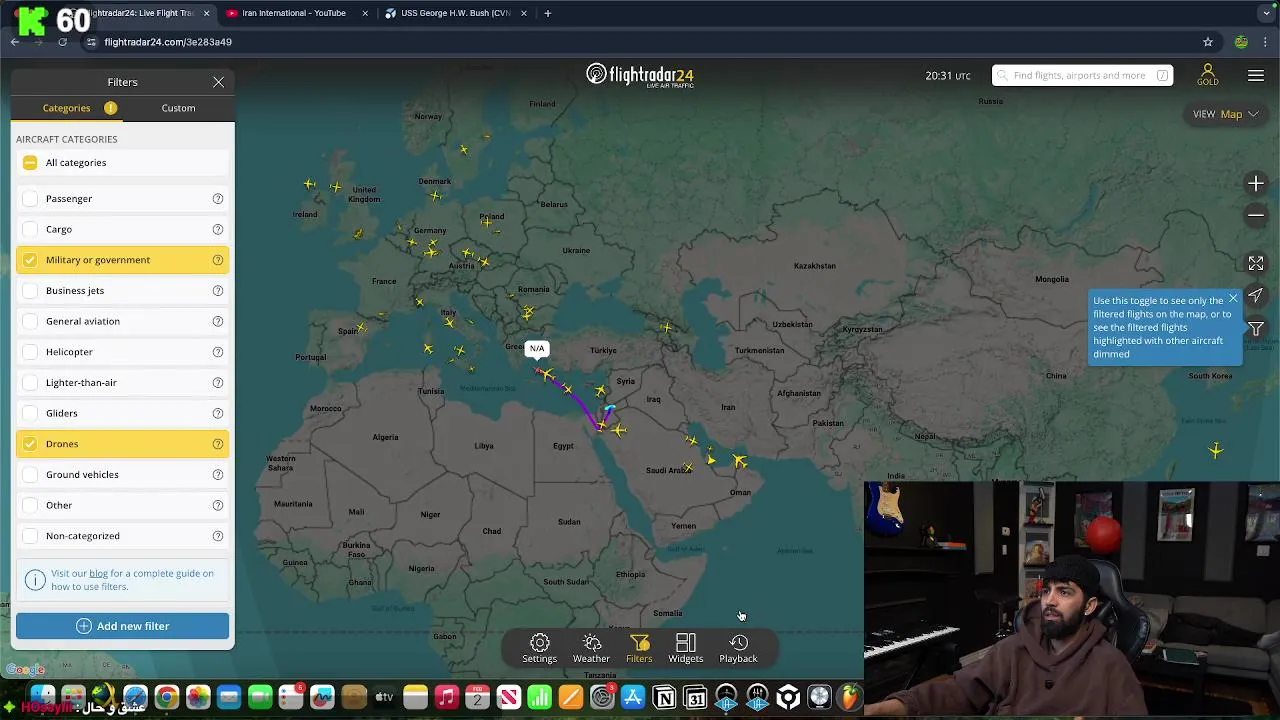Uncheck the Drones category
Viewport: 1280px width, 720px height.
[30, 444]
